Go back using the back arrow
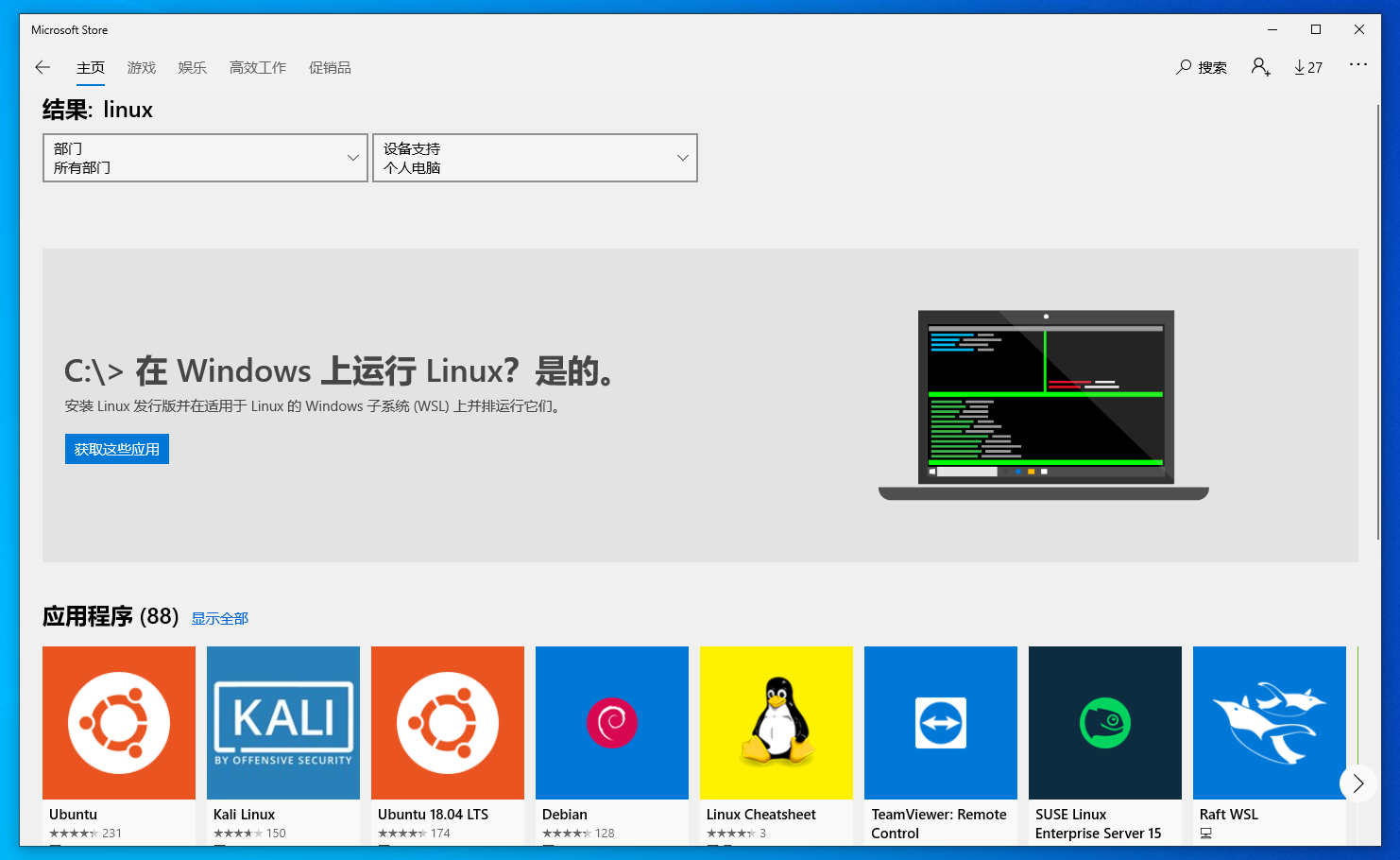The width and height of the screenshot is (1400, 860). pyautogui.click(x=42, y=67)
